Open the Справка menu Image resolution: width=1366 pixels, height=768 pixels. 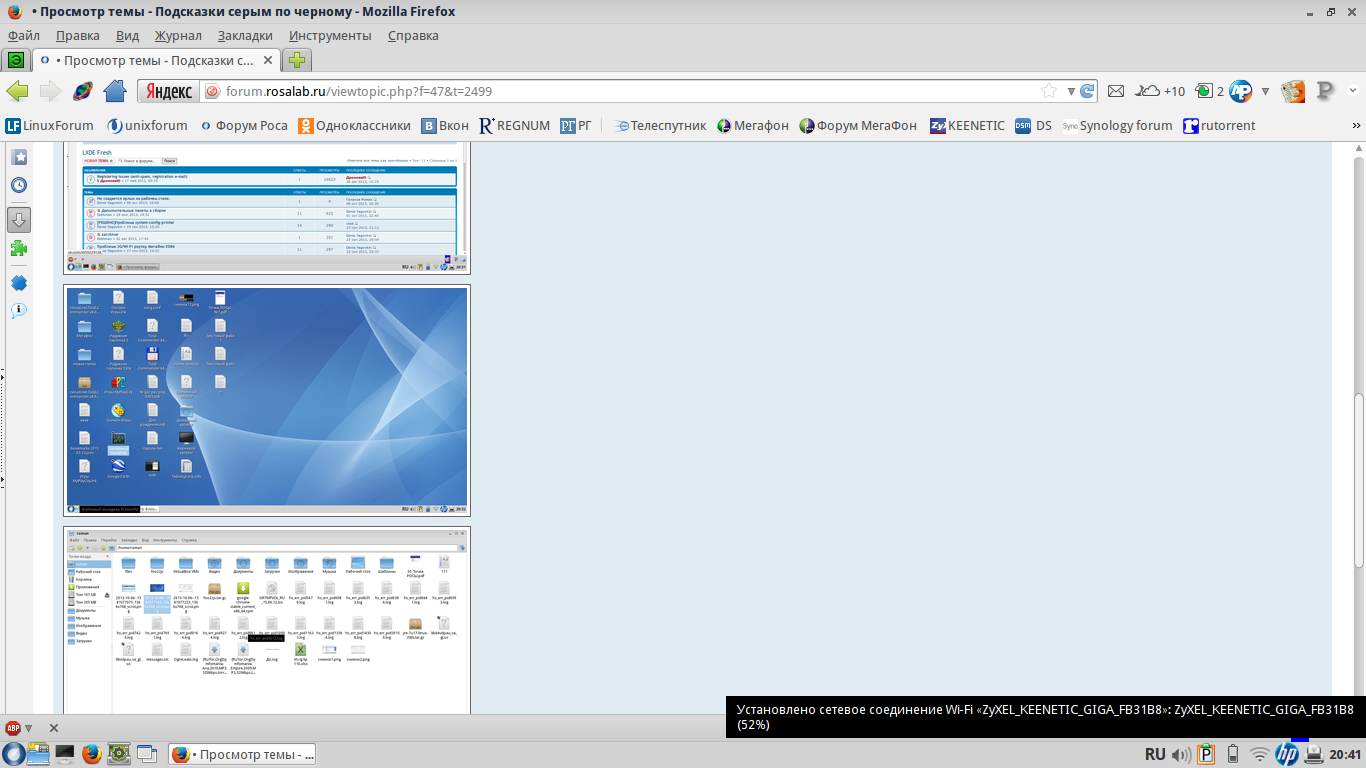pos(413,35)
